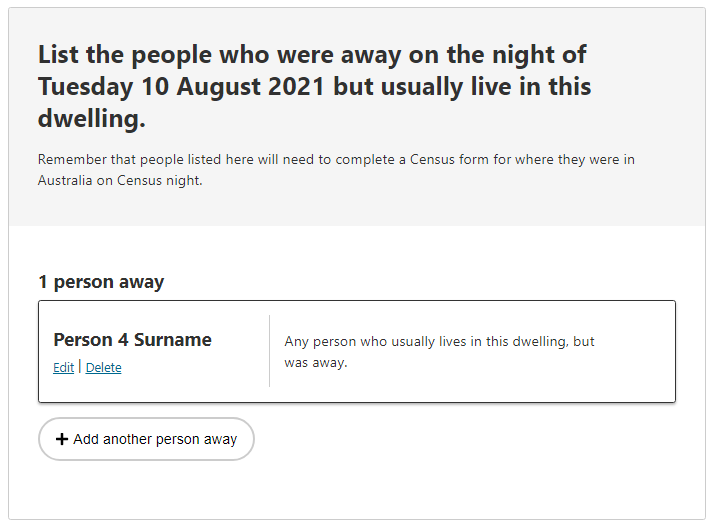Image resolution: width=715 pixels, height=529 pixels.
Task: Click the separator bar between Edit and Delete
Action: (79, 367)
